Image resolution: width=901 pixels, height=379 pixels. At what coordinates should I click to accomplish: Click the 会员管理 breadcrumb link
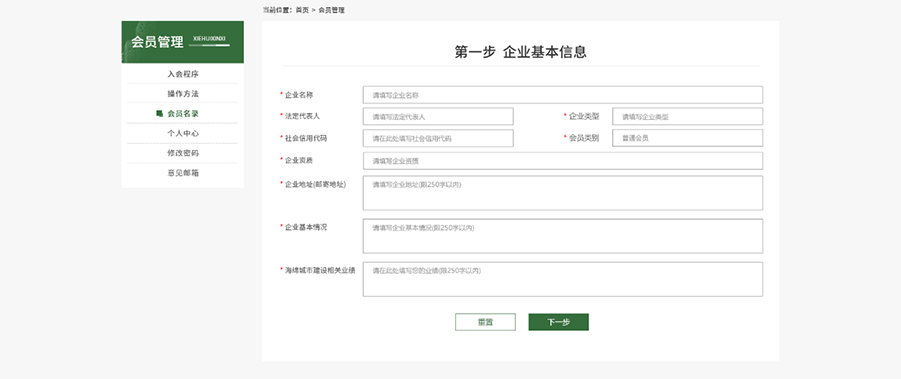[332, 10]
